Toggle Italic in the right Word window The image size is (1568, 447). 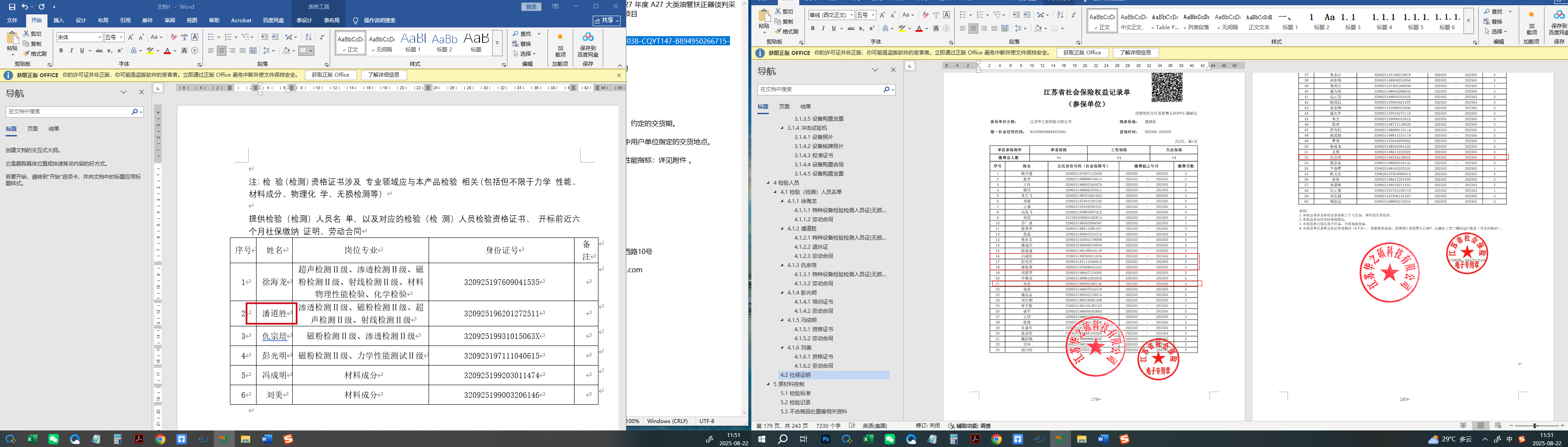tap(823, 28)
